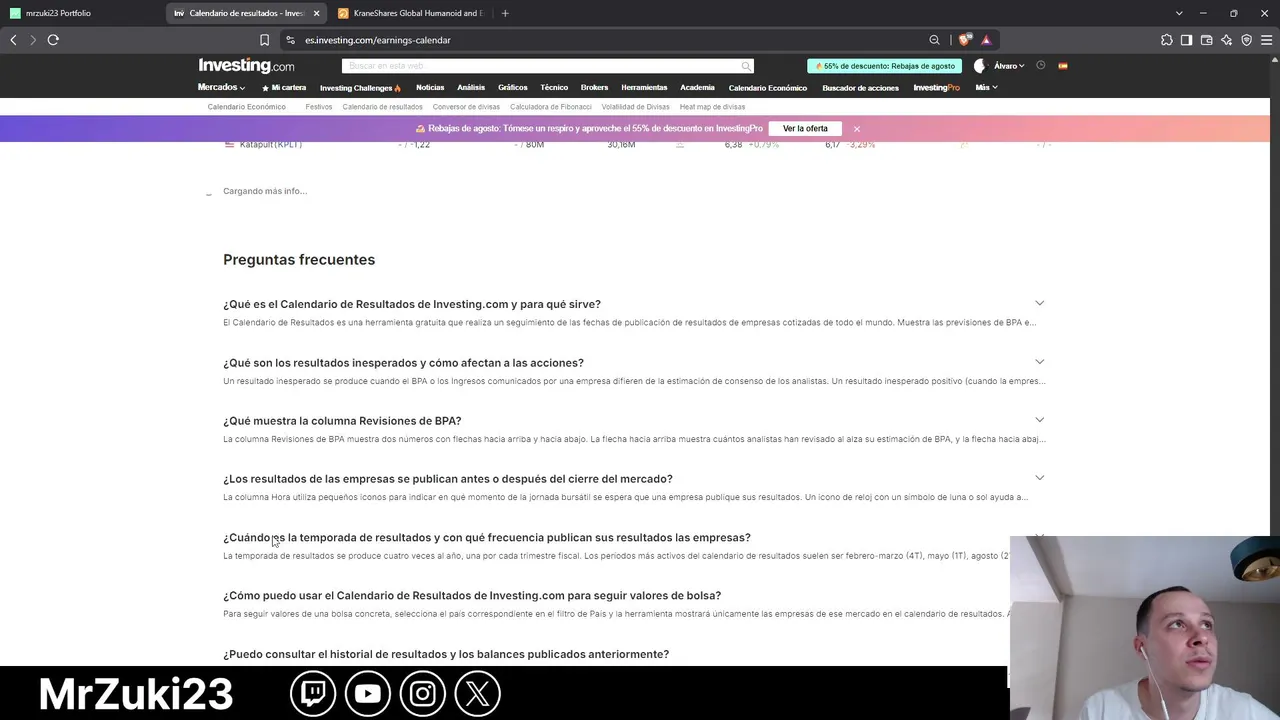Open the Técnico menu item
Viewport: 1280px width, 720px height.
click(x=554, y=88)
